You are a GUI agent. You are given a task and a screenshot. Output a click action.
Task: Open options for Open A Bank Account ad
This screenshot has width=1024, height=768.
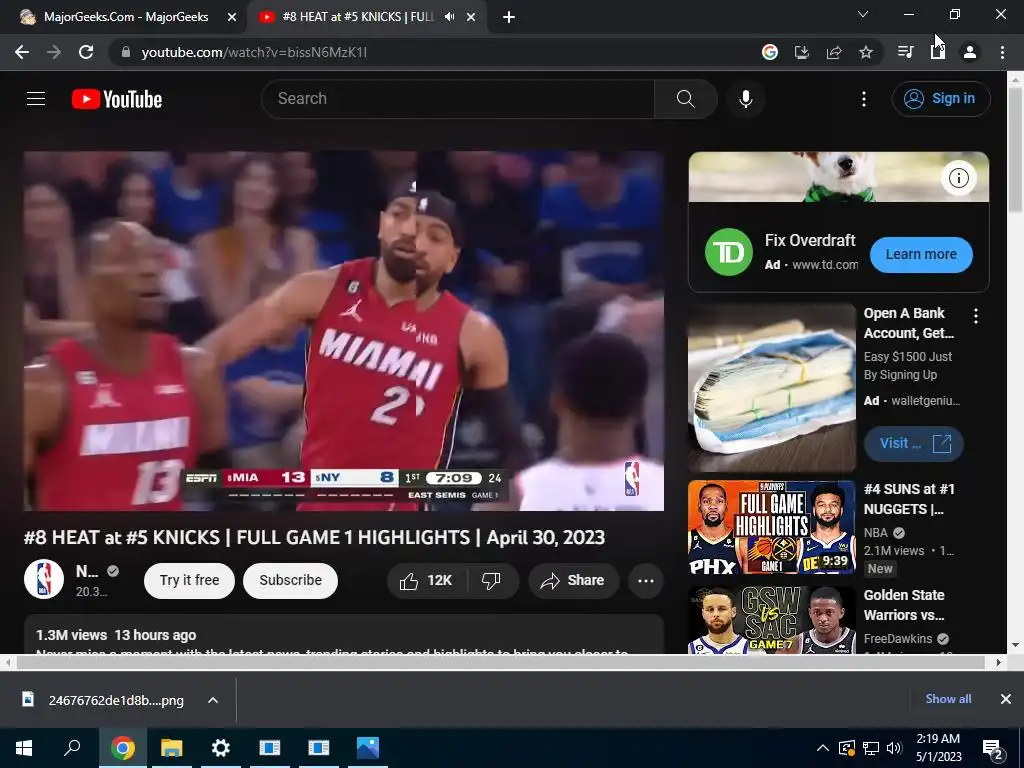[x=976, y=317]
